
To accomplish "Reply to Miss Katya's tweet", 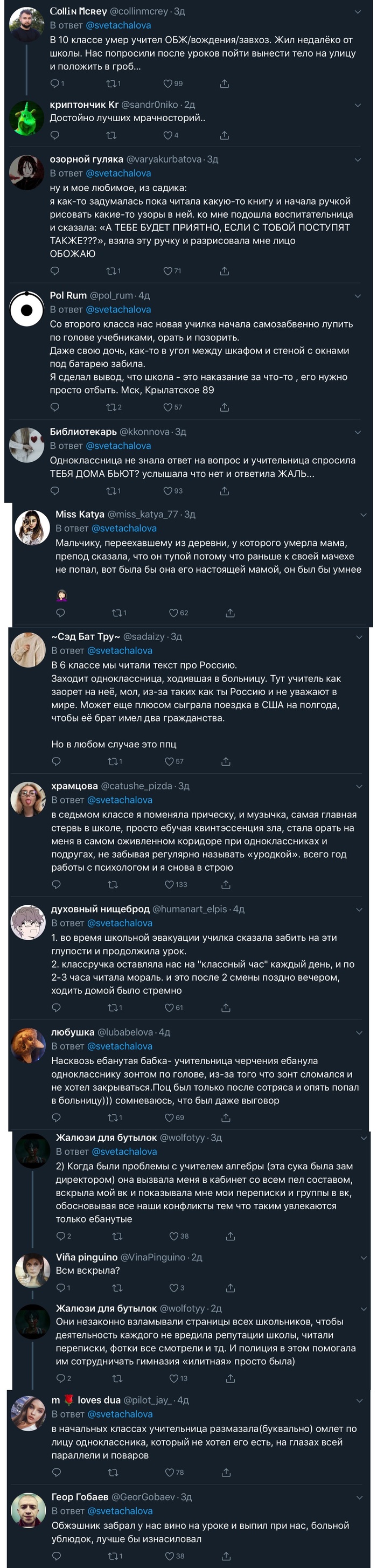I will [x=61, y=613].
